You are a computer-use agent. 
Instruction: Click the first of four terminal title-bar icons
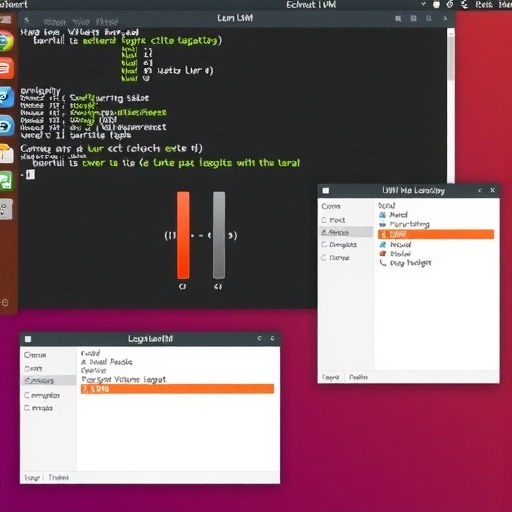pos(398,19)
